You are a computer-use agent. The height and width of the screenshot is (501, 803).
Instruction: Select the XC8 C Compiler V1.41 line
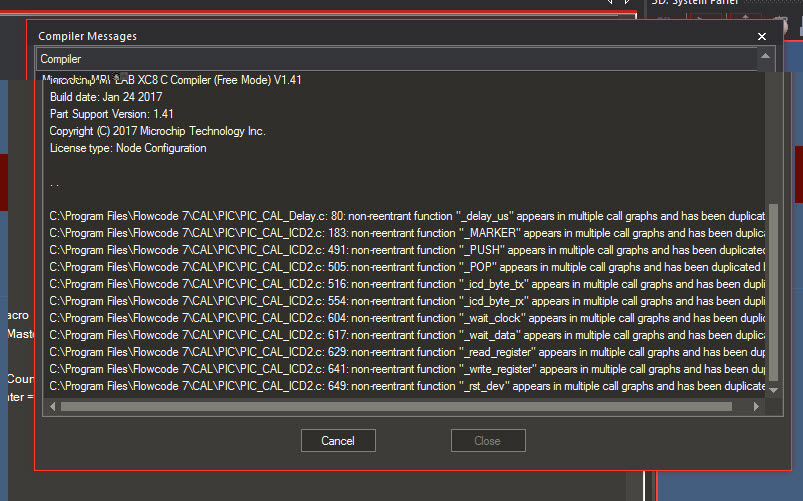coord(172,80)
